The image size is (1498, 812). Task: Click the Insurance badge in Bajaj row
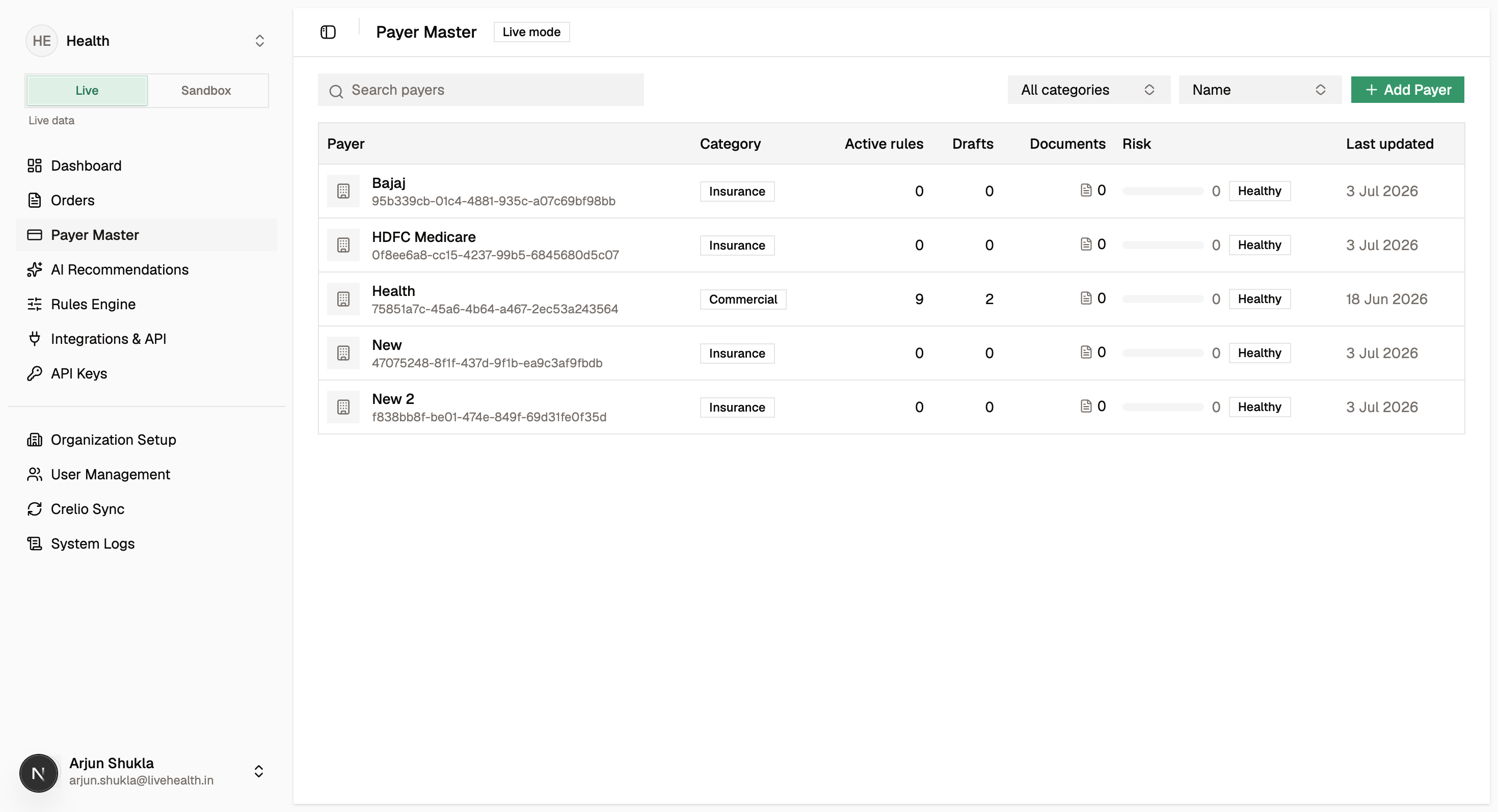click(737, 191)
